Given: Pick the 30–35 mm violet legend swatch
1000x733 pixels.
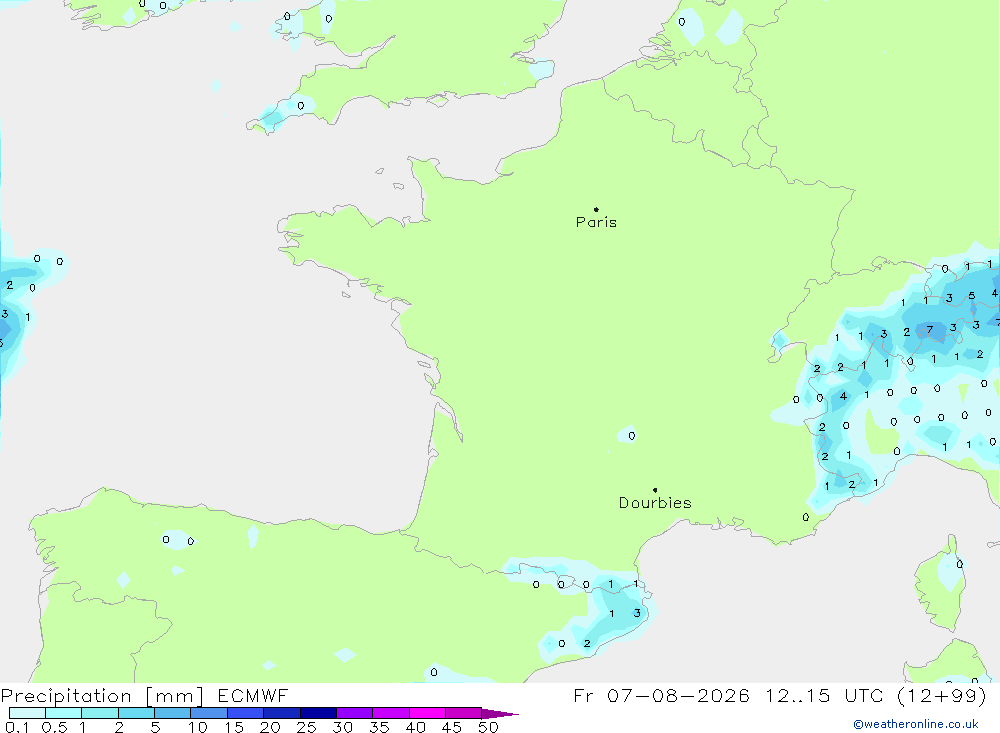Looking at the screenshot, I should (354, 713).
